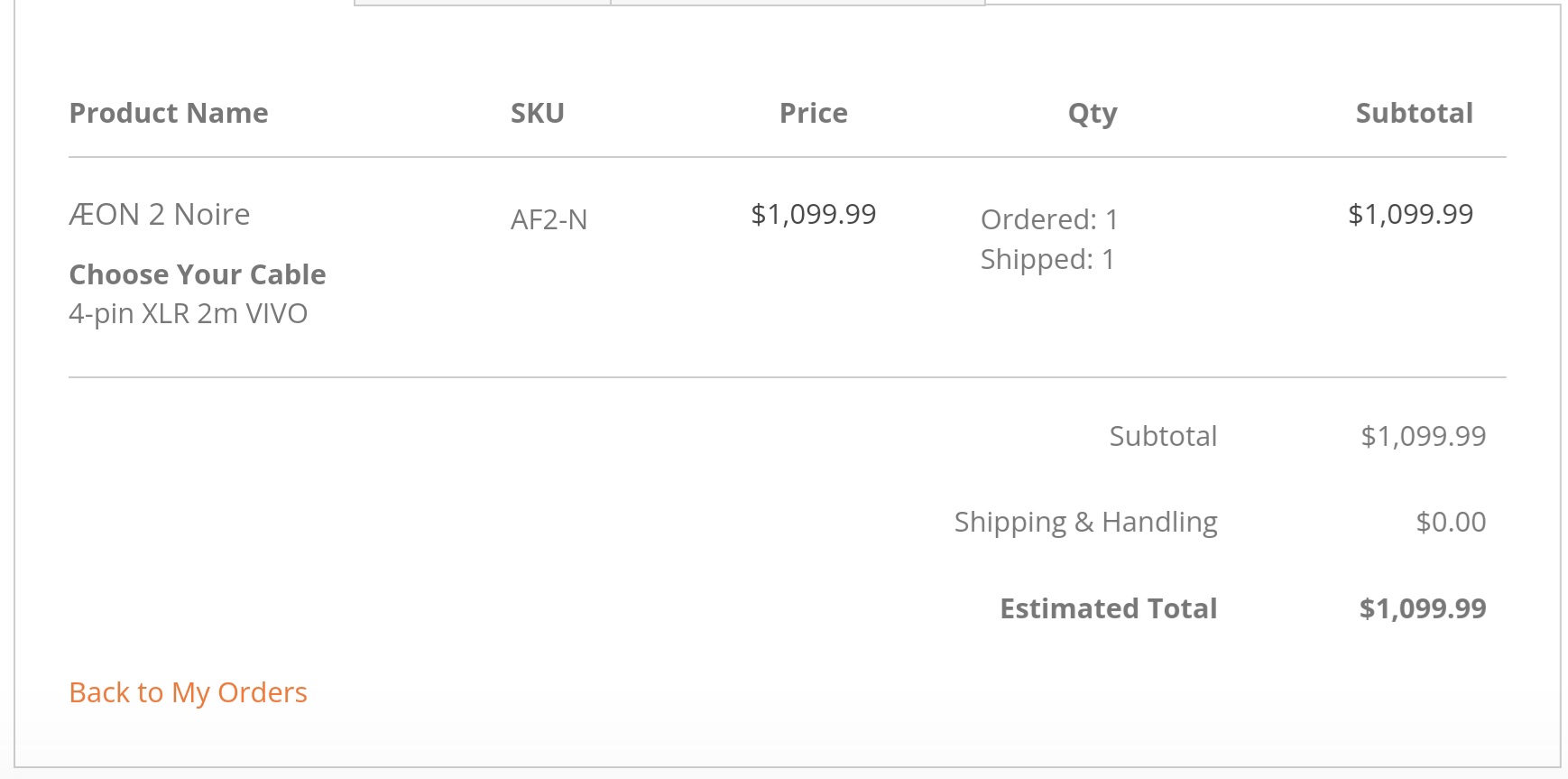The width and height of the screenshot is (1568, 779).
Task: Click the $0.00 shipping amount
Action: click(1450, 522)
